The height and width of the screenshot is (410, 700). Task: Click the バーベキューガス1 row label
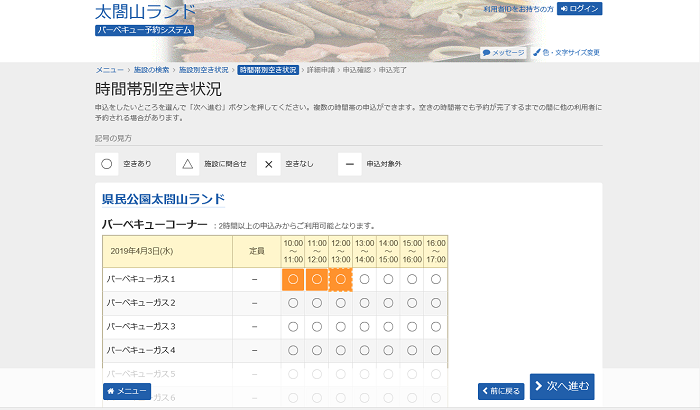pyautogui.click(x=141, y=280)
